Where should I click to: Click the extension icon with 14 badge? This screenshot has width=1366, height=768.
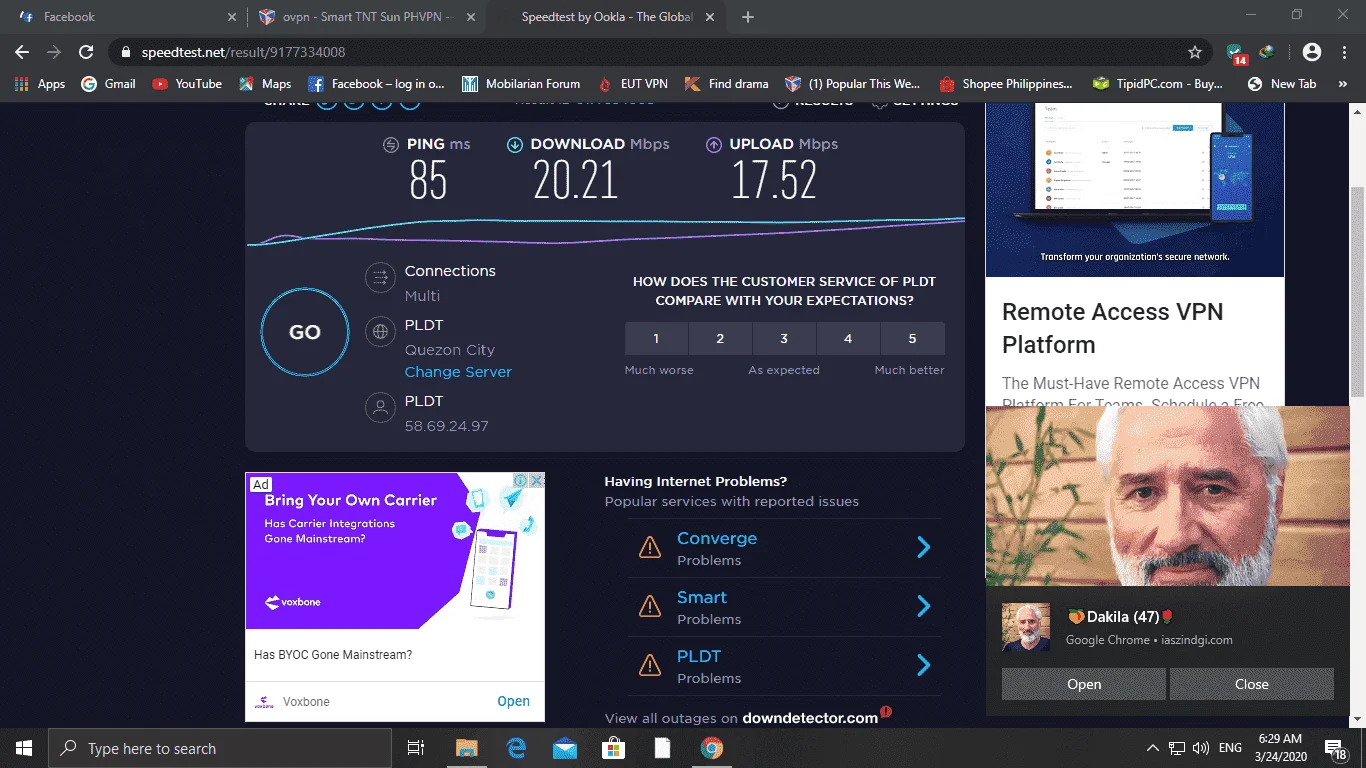pos(1236,53)
